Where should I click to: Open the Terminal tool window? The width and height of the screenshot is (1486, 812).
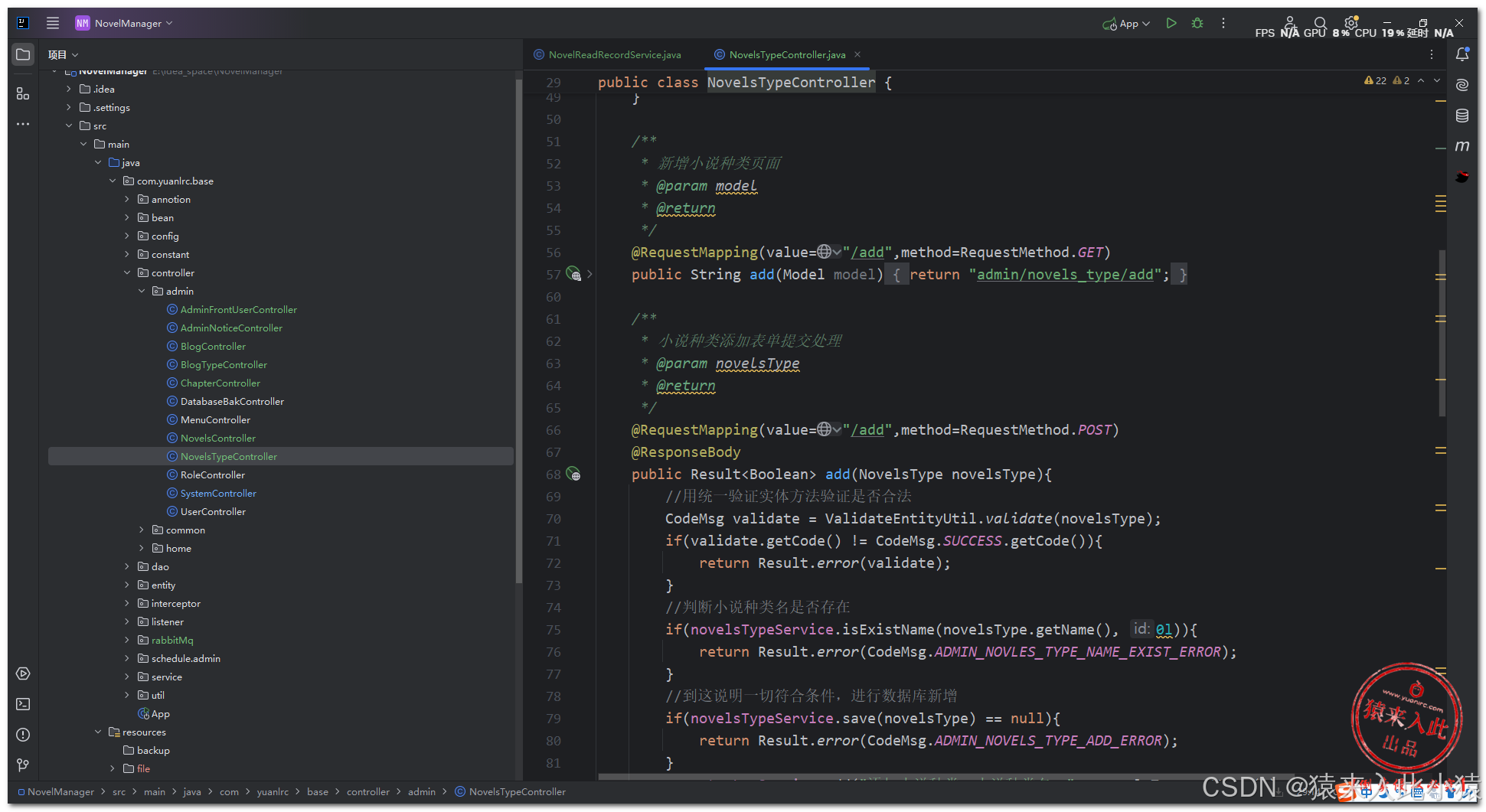23,704
